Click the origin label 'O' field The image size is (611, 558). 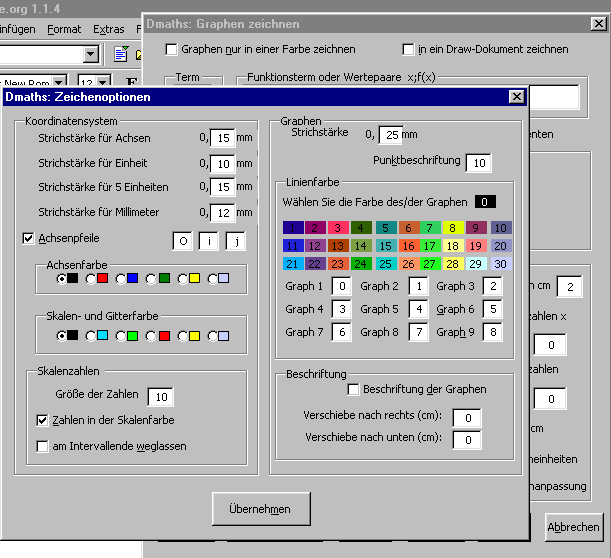(183, 241)
